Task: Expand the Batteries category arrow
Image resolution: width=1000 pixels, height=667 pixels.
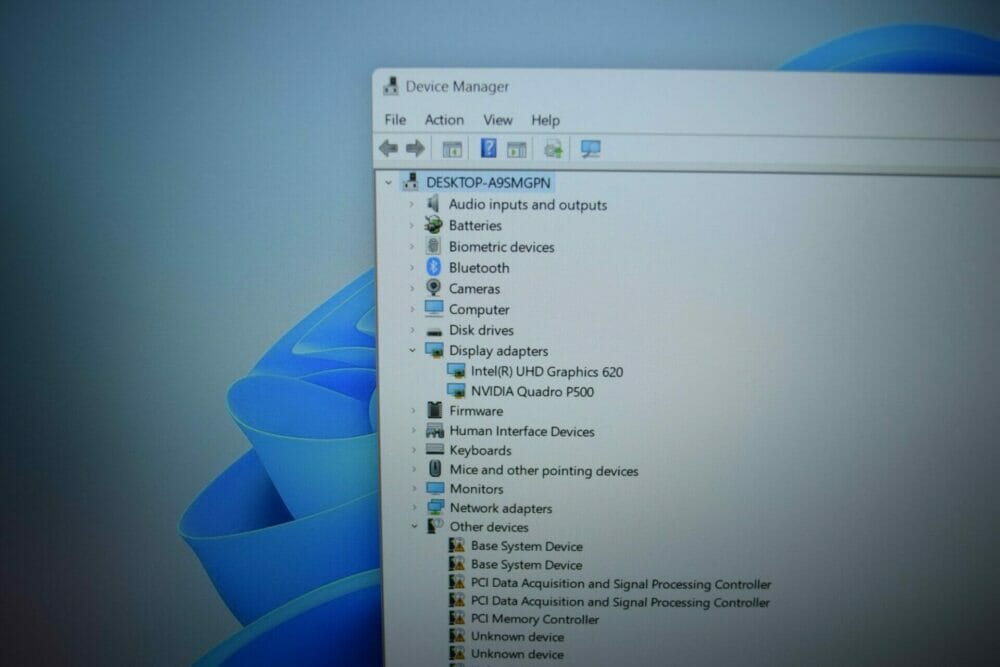Action: click(411, 226)
